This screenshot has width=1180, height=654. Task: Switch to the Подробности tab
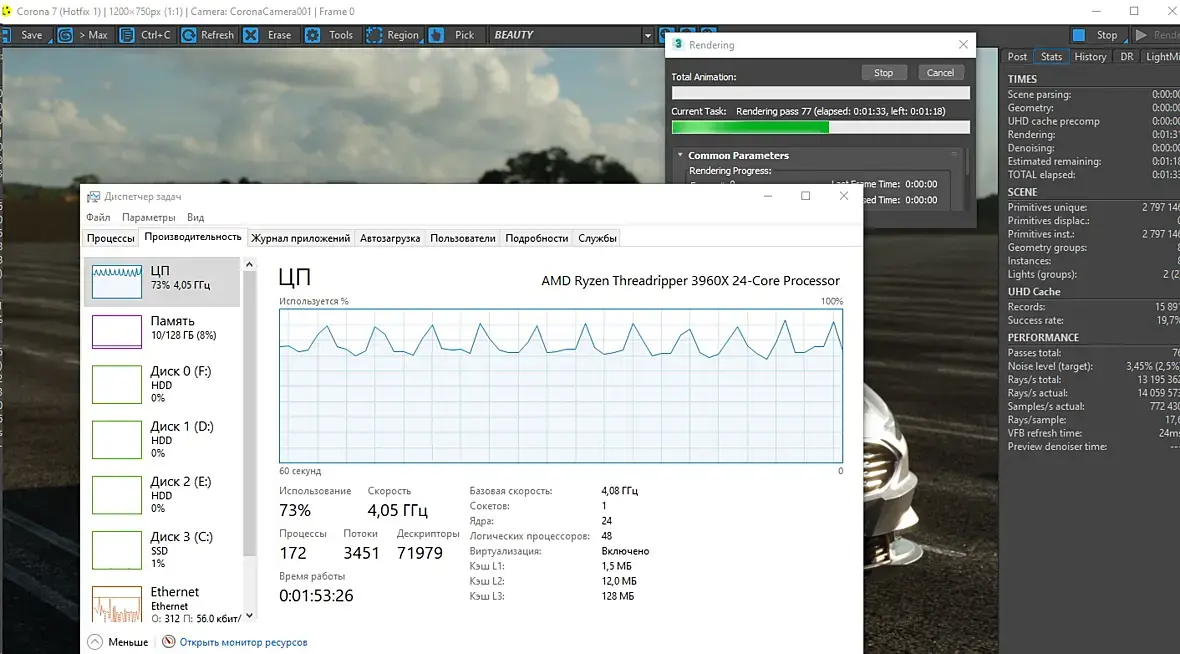tap(537, 238)
